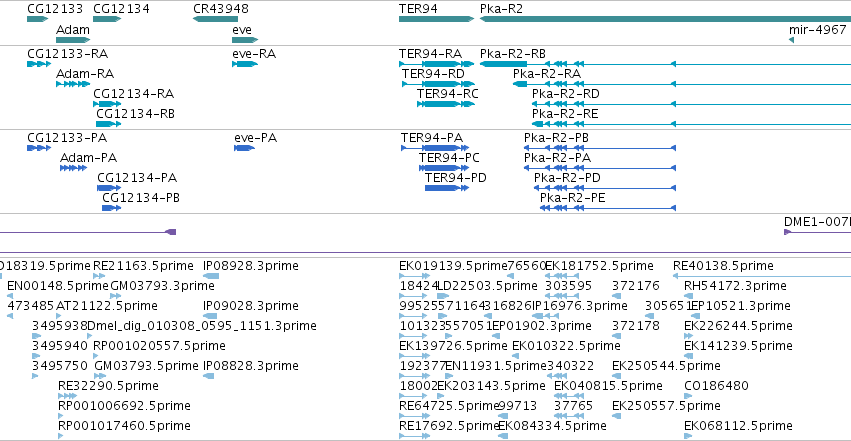This screenshot has width=851, height=441.
Task: Select the Pka-R2-PA protein label
Action: 557,158
